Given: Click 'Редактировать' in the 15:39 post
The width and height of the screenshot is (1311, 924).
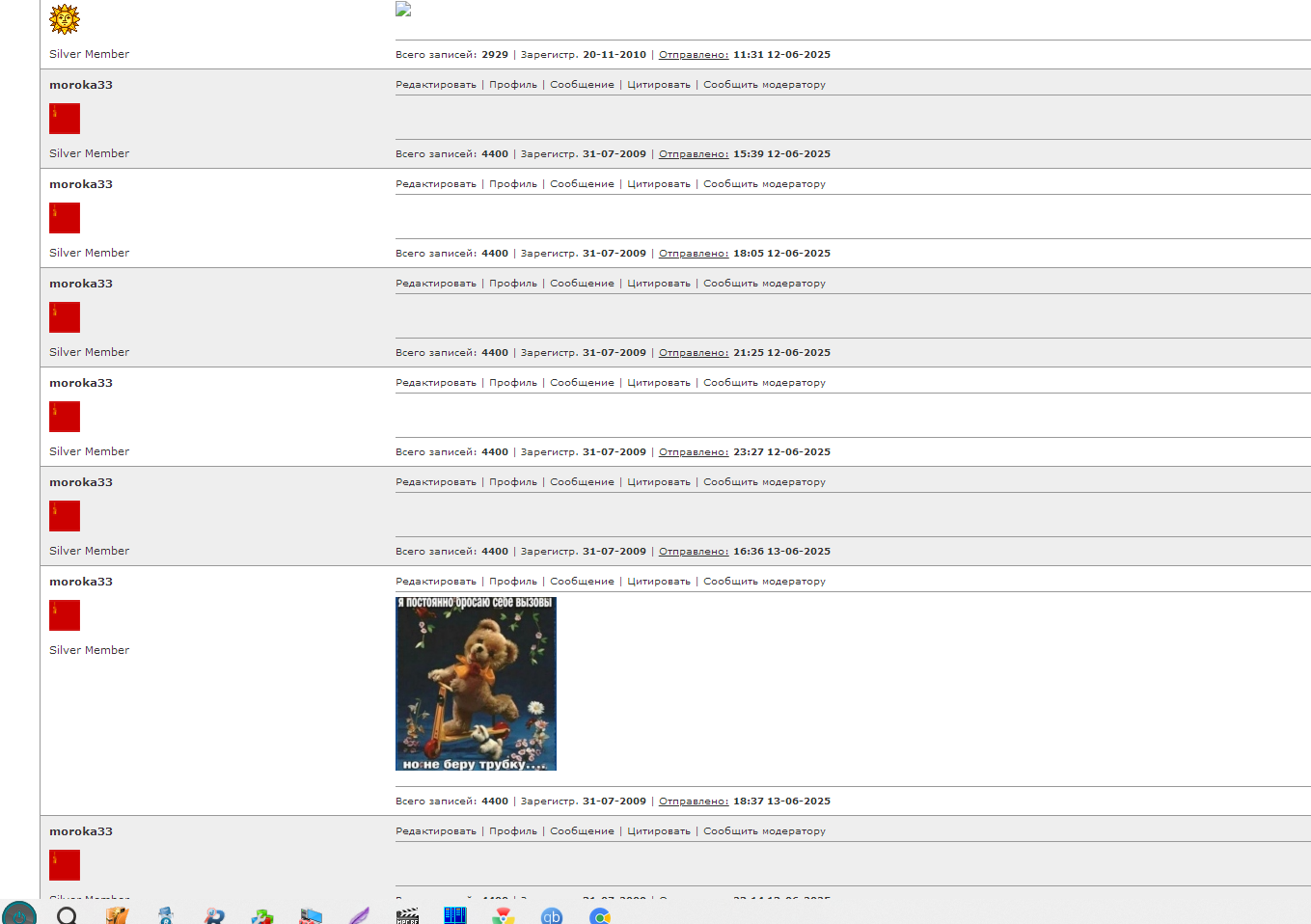Looking at the screenshot, I should tap(435, 85).
